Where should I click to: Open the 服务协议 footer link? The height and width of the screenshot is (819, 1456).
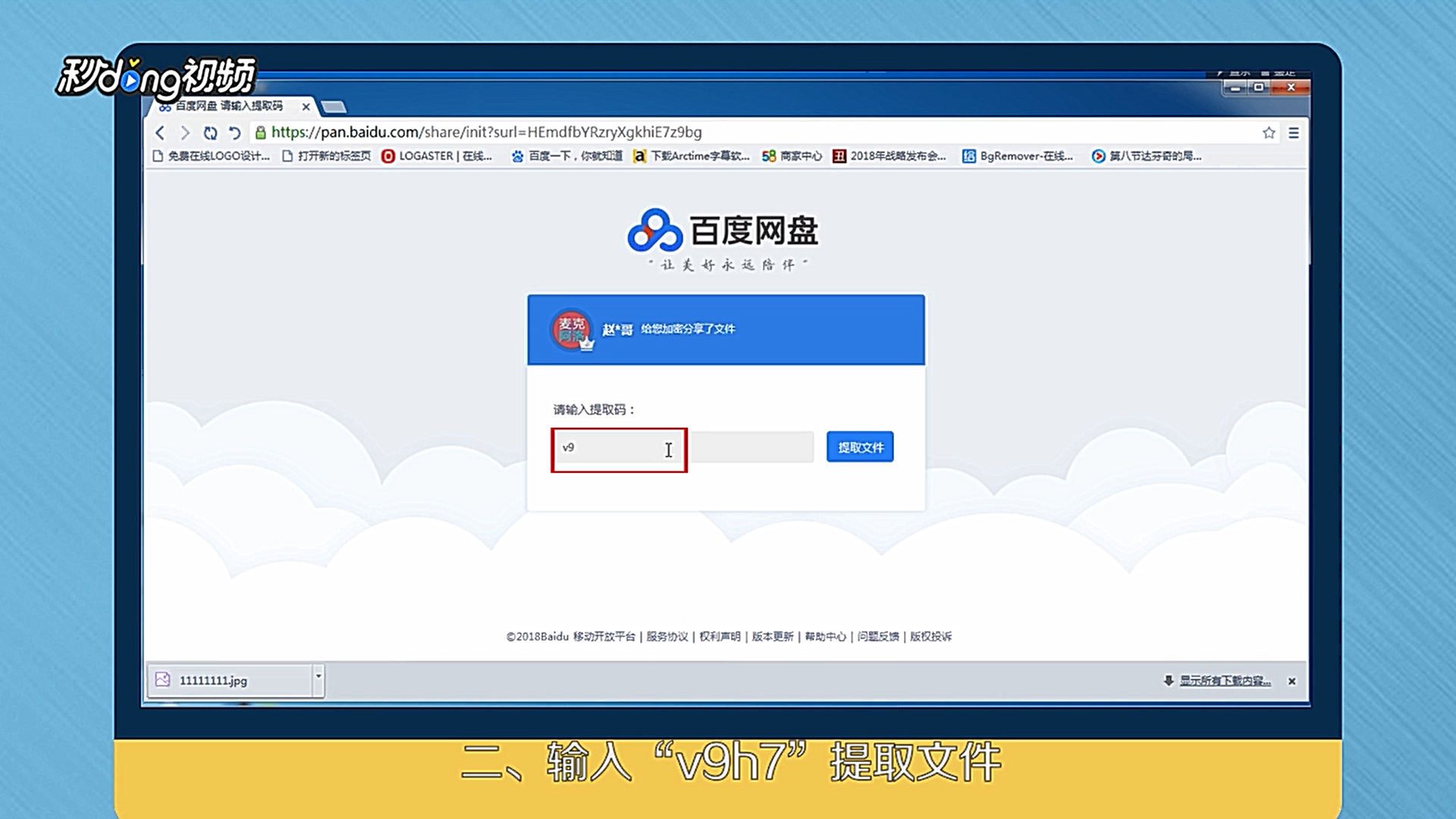[x=667, y=636]
